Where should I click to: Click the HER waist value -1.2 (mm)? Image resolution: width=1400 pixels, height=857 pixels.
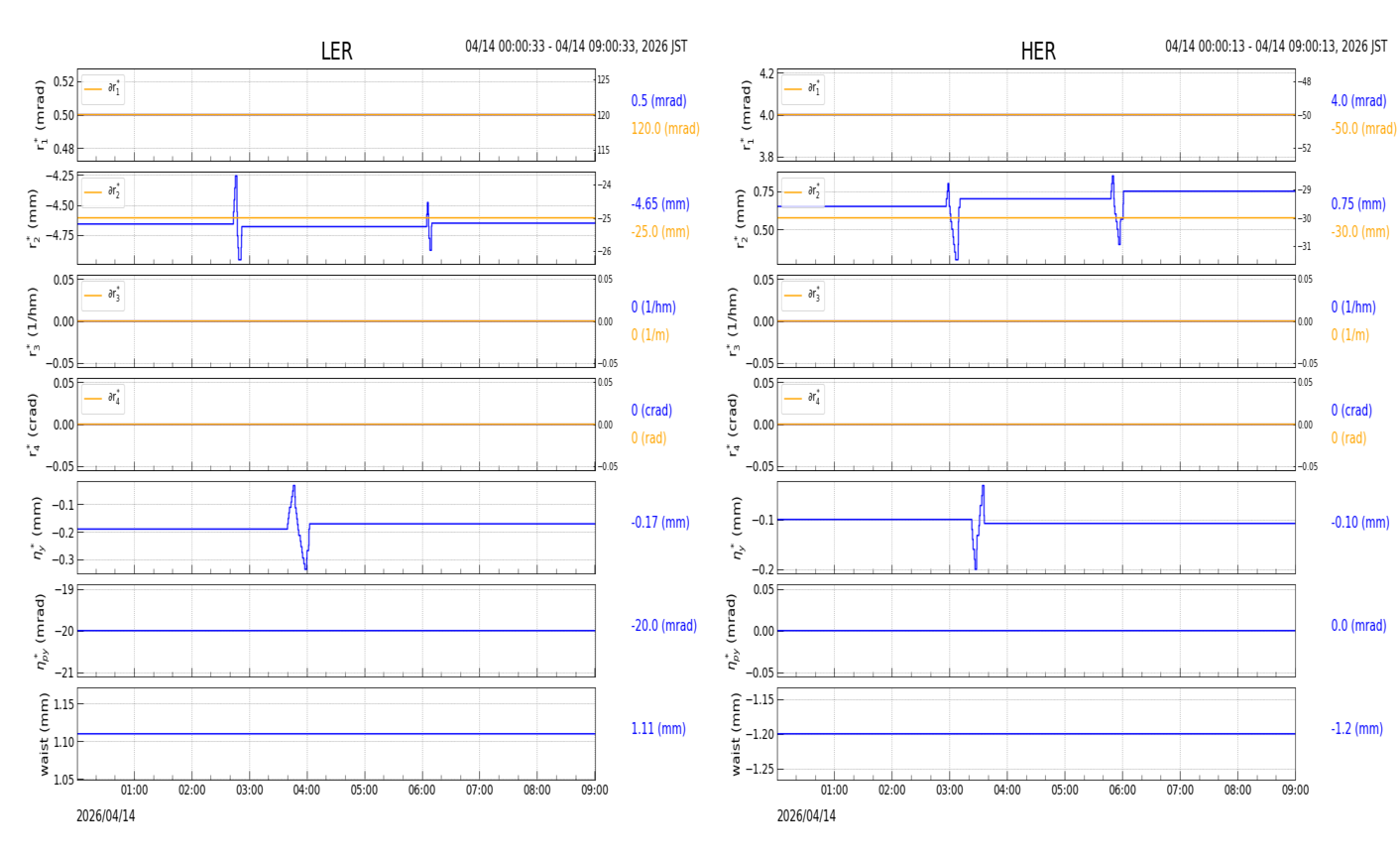tap(1356, 728)
